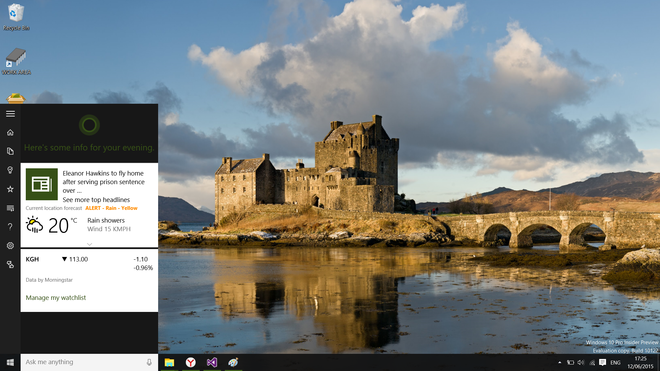Click the microphone icon in search box
The height and width of the screenshot is (371, 660).
[149, 362]
